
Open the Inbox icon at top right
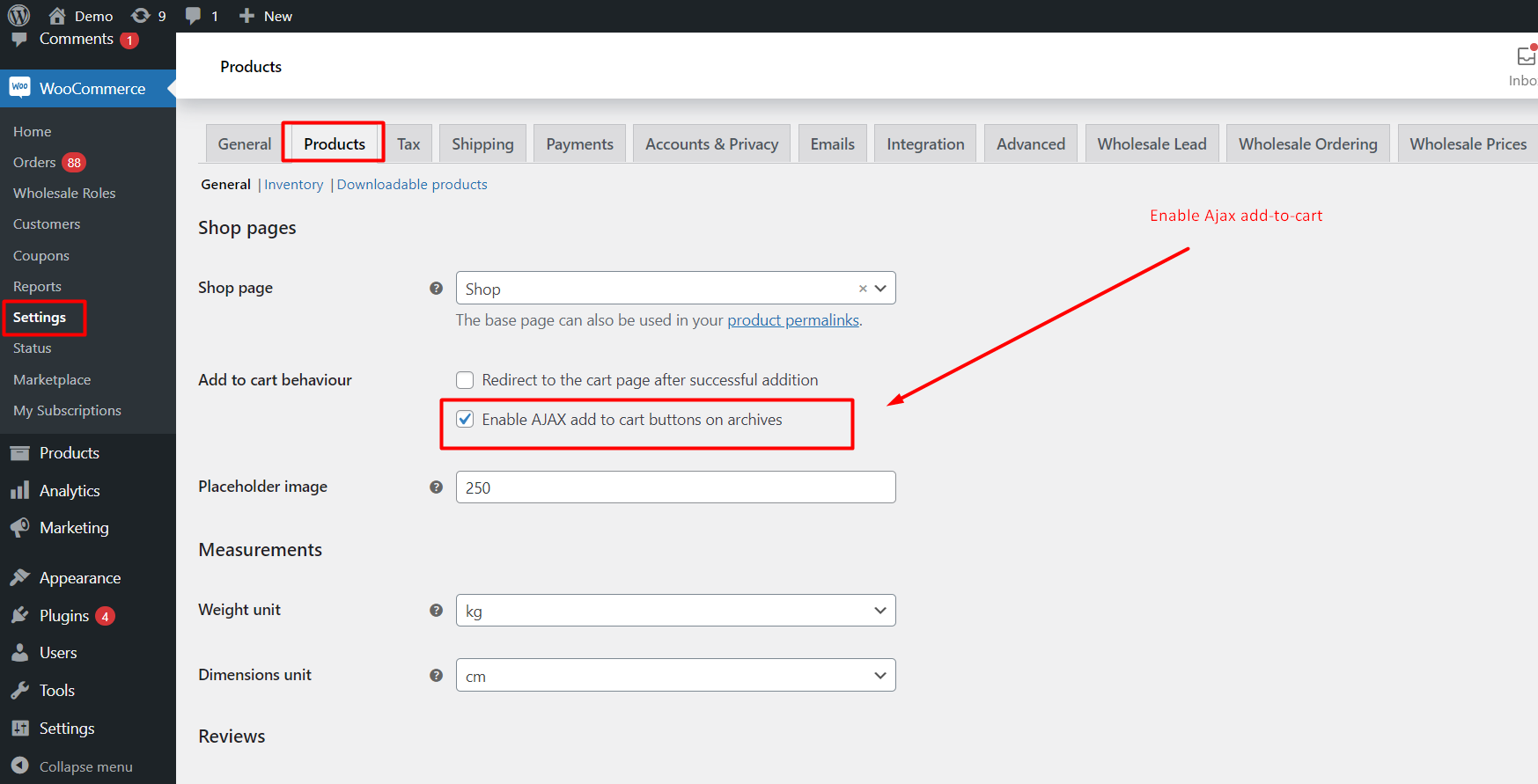click(1527, 55)
